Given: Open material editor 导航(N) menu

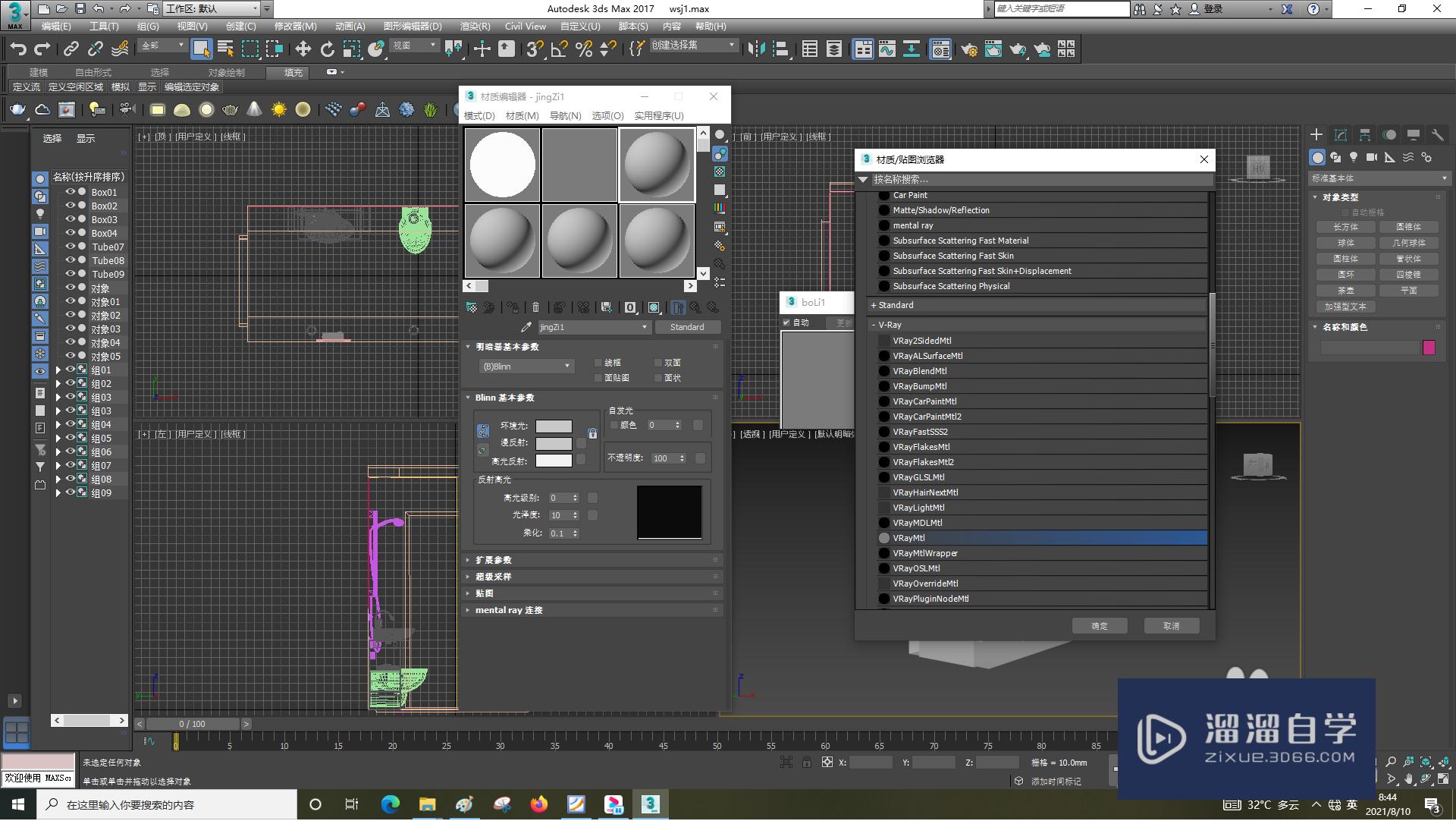Looking at the screenshot, I should click(x=565, y=115).
